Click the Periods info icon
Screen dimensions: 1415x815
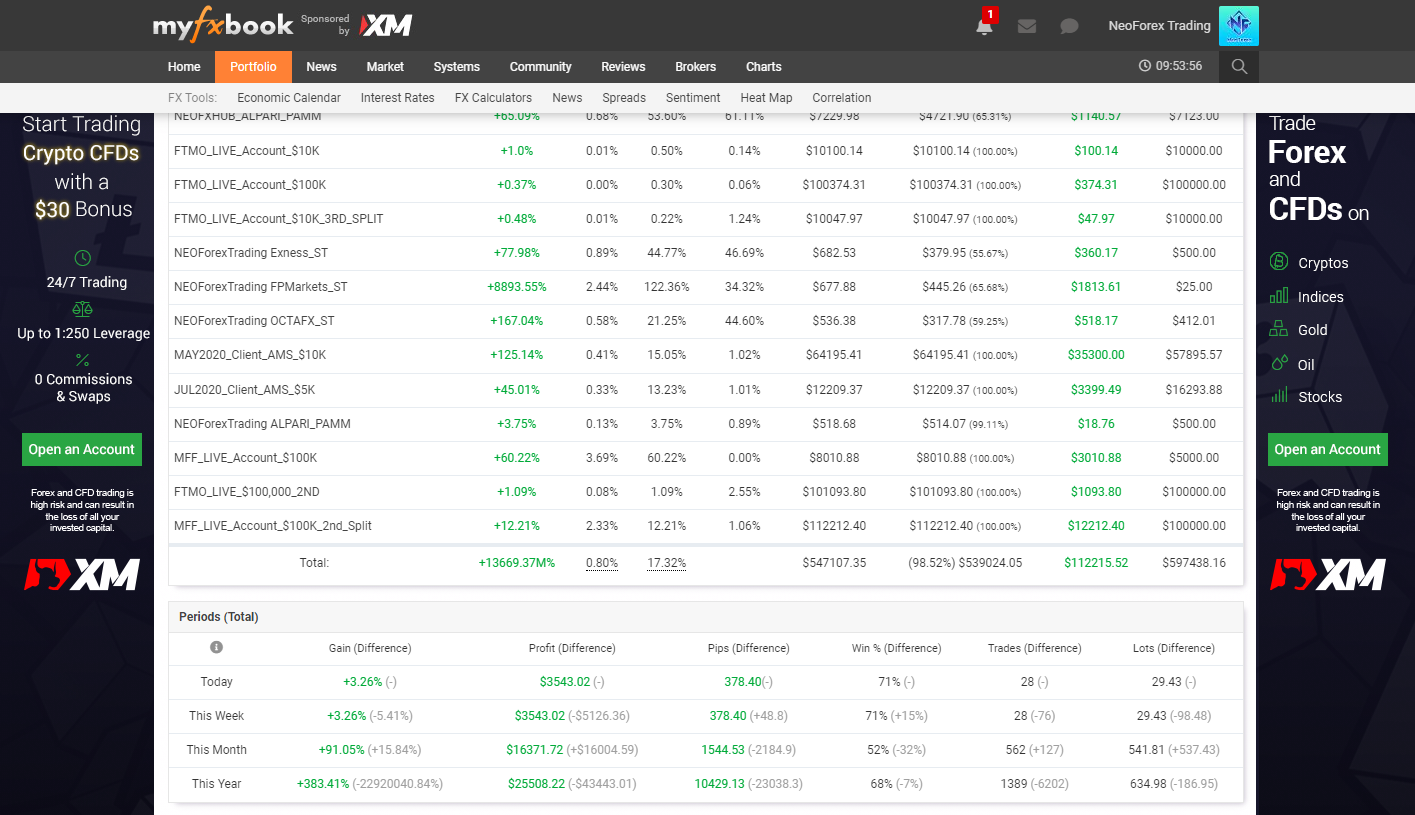coord(216,648)
